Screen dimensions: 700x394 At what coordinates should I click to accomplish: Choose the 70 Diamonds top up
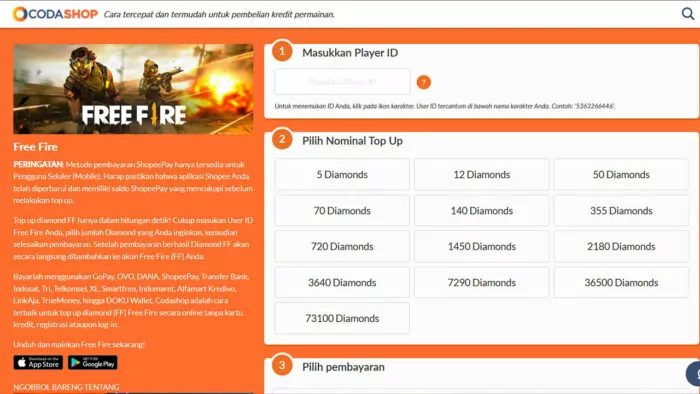(342, 211)
